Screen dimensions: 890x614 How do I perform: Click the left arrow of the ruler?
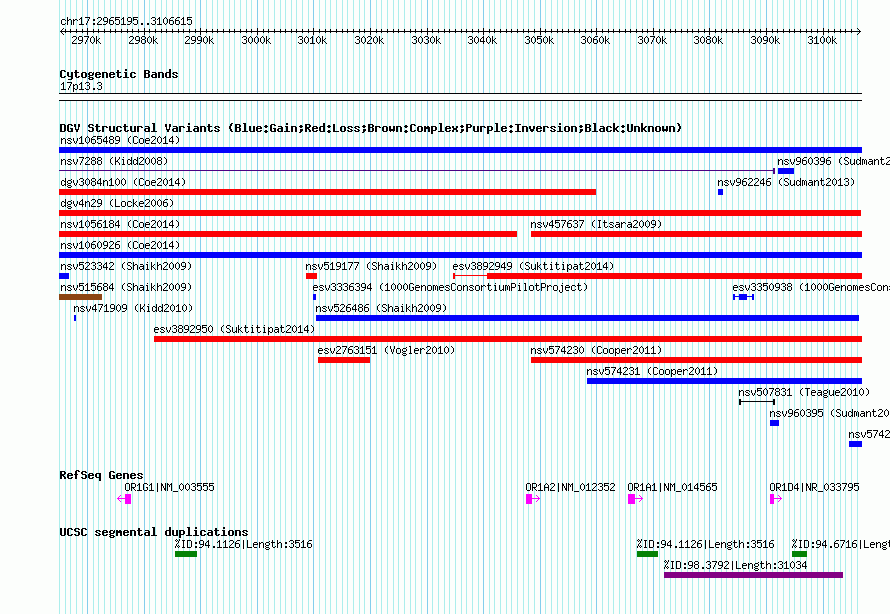click(62, 31)
